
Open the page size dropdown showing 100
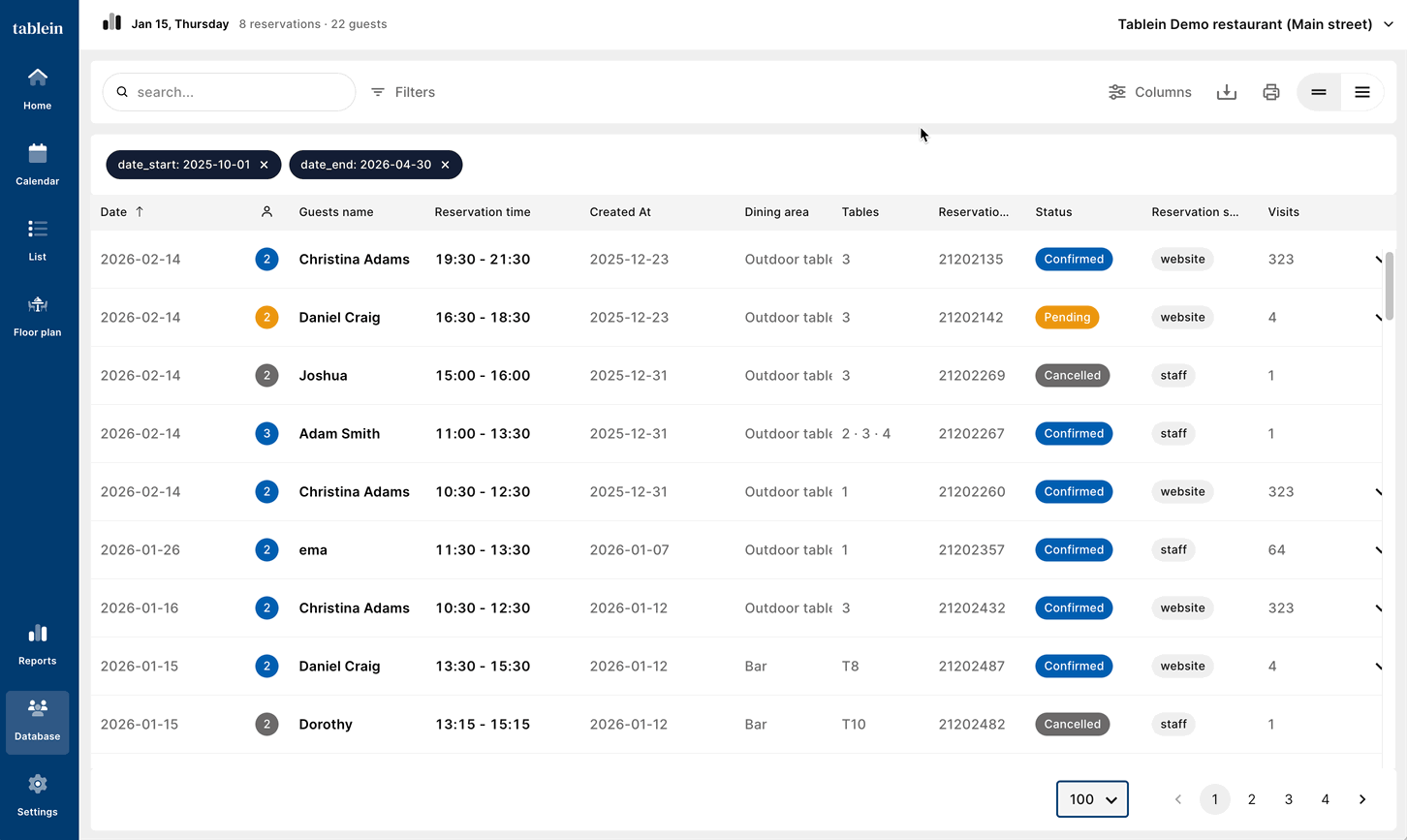coord(1092,798)
